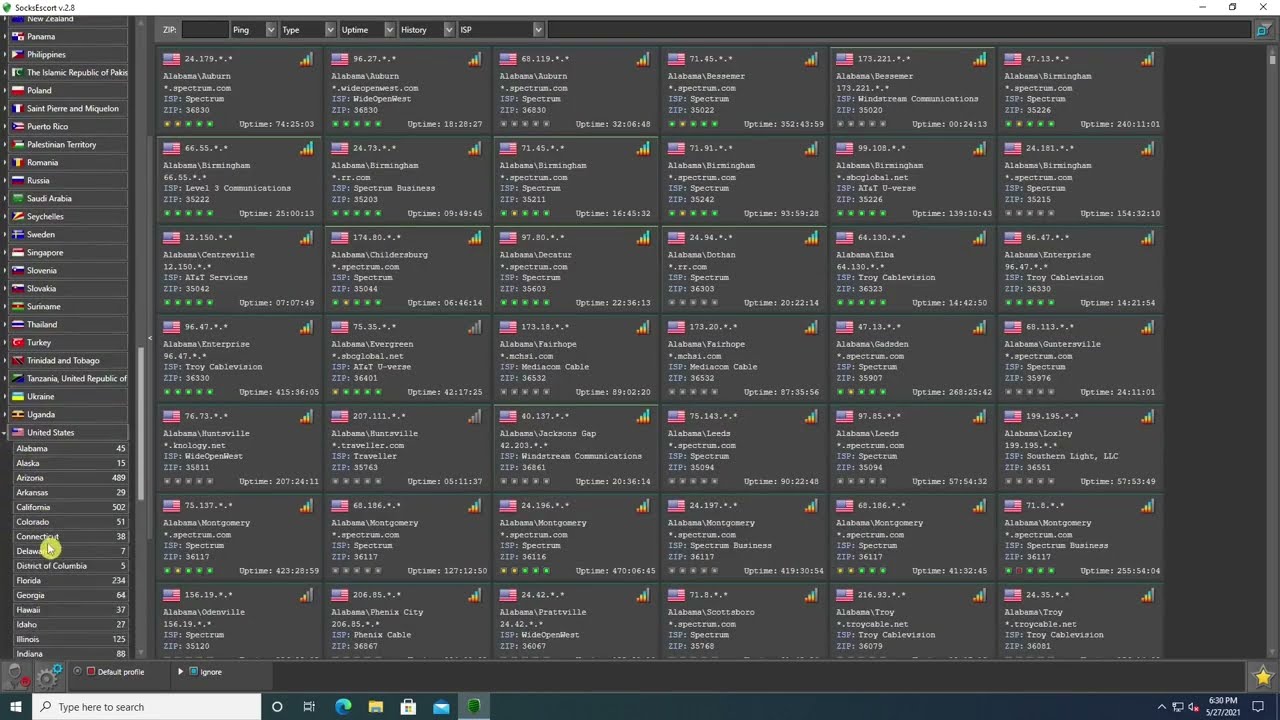Click signal bars icon on 68.119.*.* card
1280x720 pixels.
643,59
